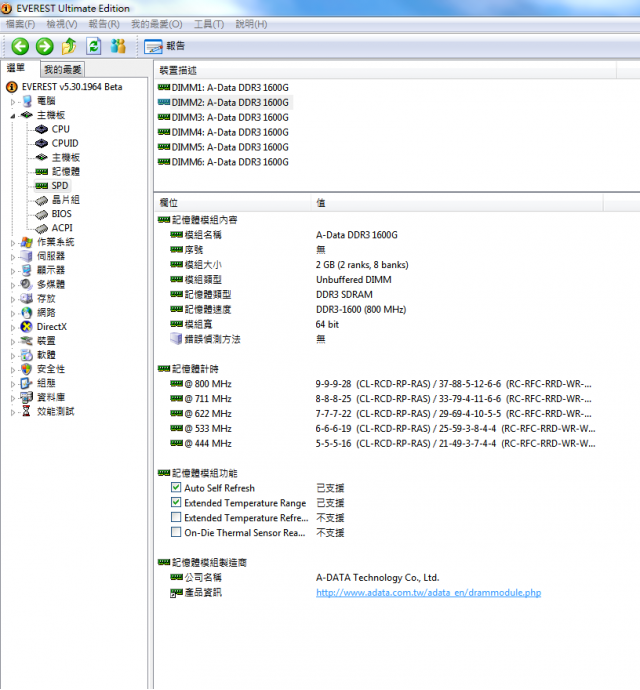This screenshot has height=690, width=640.
Task: Select DIMM3: A-Data DDR3 1600G
Action: click(224, 117)
